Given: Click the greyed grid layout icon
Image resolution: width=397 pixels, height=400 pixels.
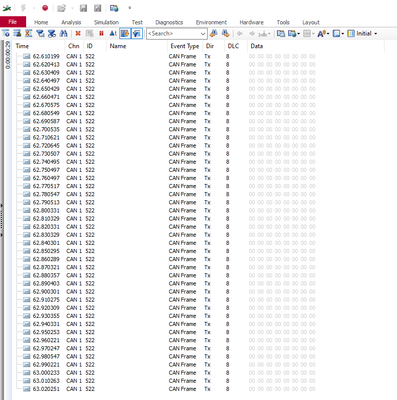Looking at the screenshot, I should pos(307,33).
